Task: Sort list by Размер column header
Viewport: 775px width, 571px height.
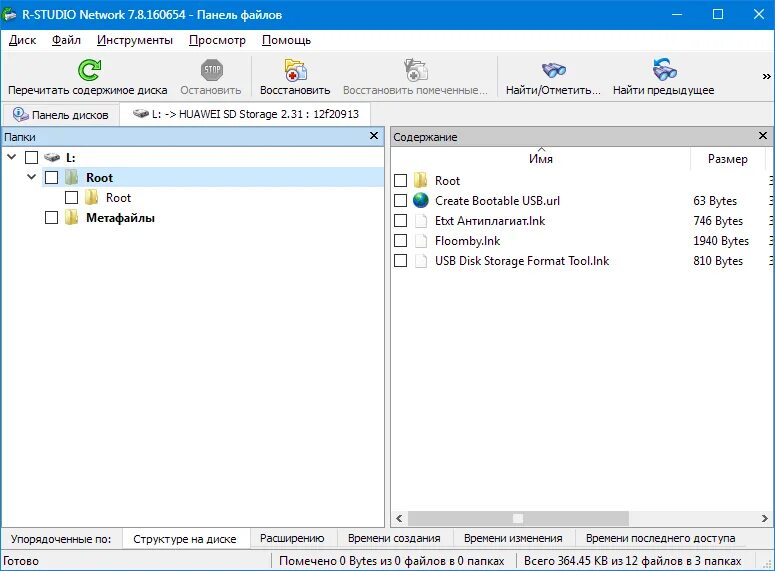Action: tap(728, 159)
